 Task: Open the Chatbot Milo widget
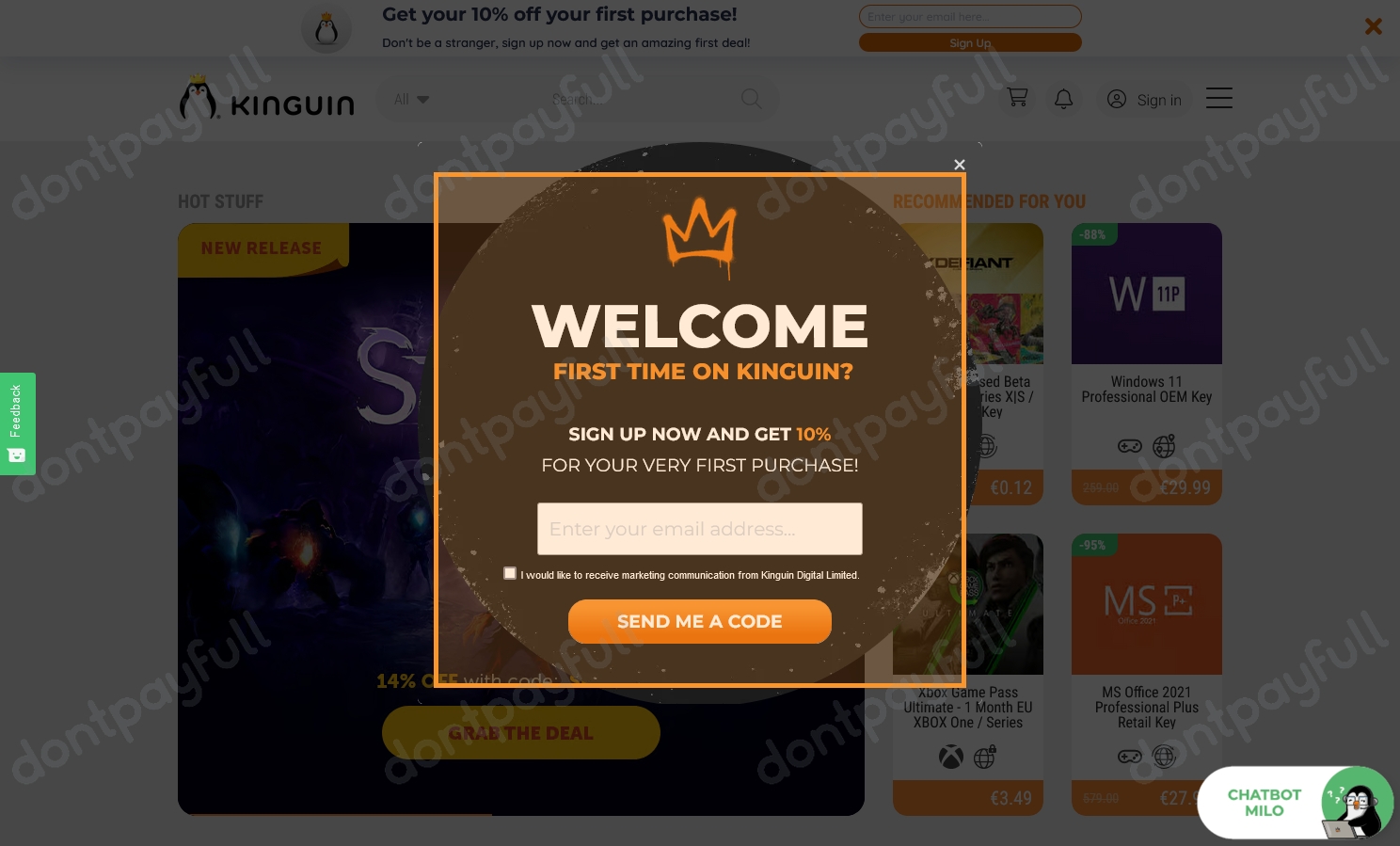[1296, 803]
